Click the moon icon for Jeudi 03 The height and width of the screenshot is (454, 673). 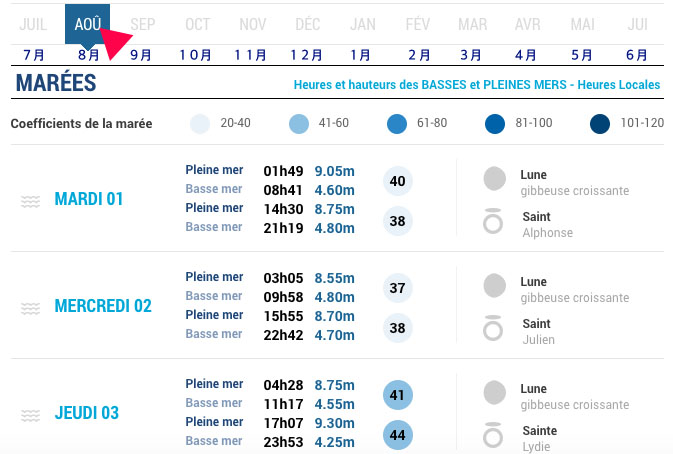click(x=494, y=393)
